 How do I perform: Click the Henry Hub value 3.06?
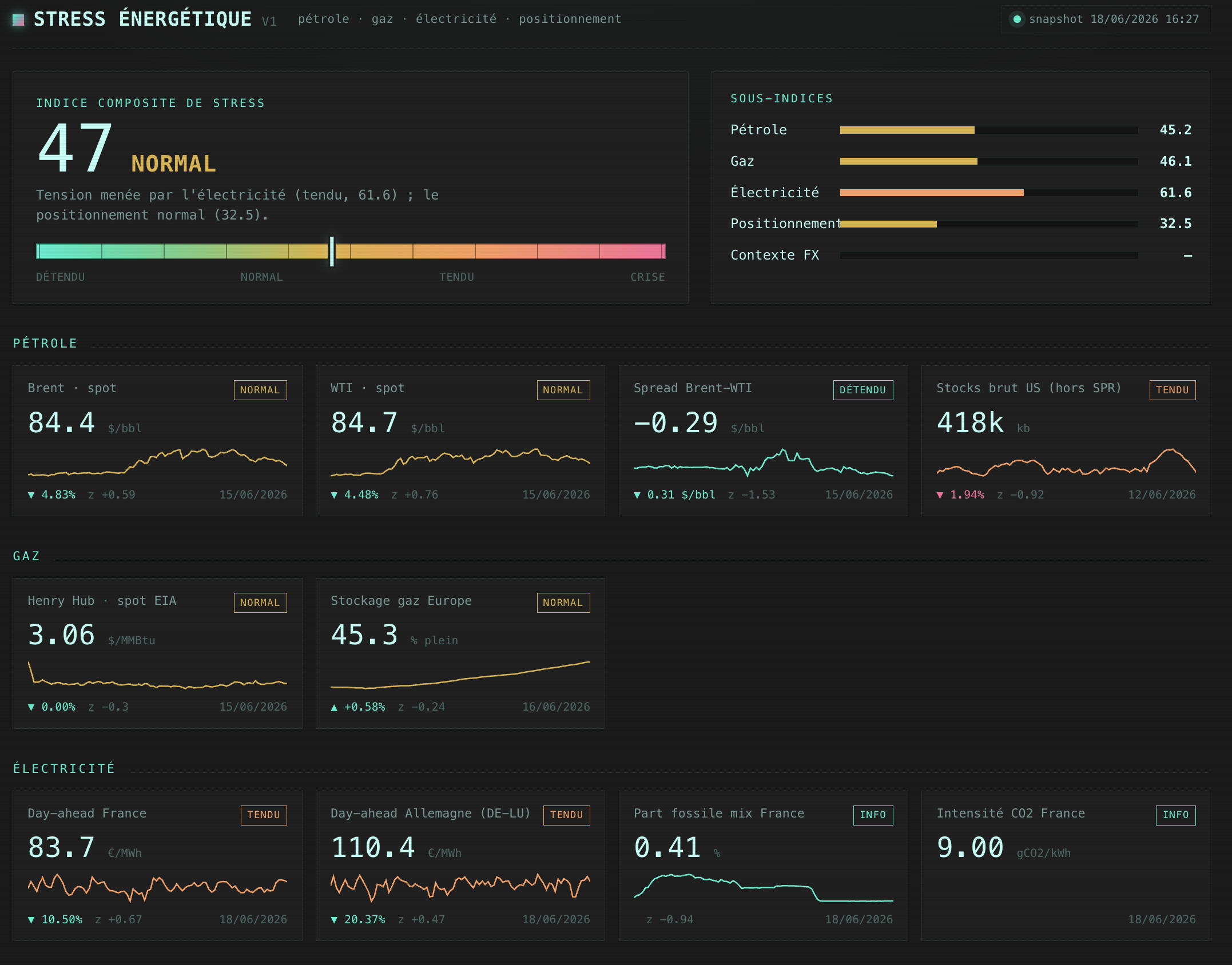coord(61,635)
